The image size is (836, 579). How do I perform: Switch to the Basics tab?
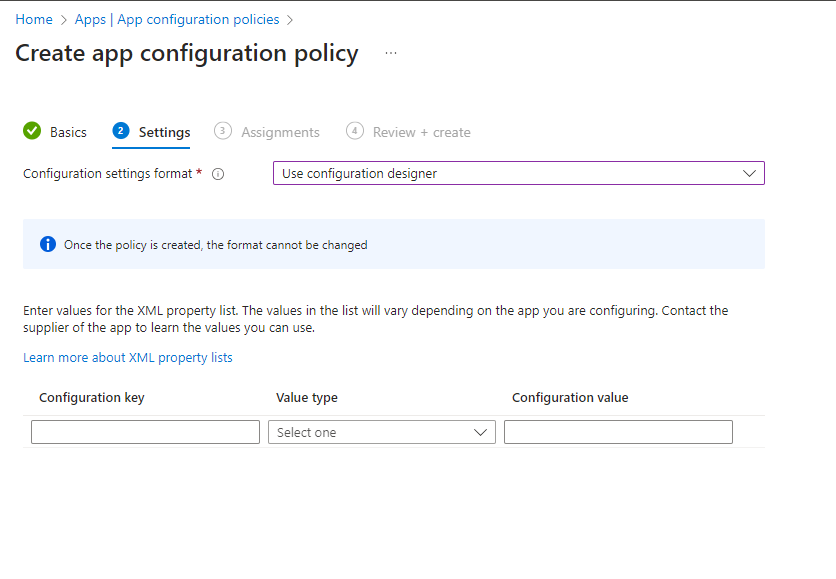point(64,131)
